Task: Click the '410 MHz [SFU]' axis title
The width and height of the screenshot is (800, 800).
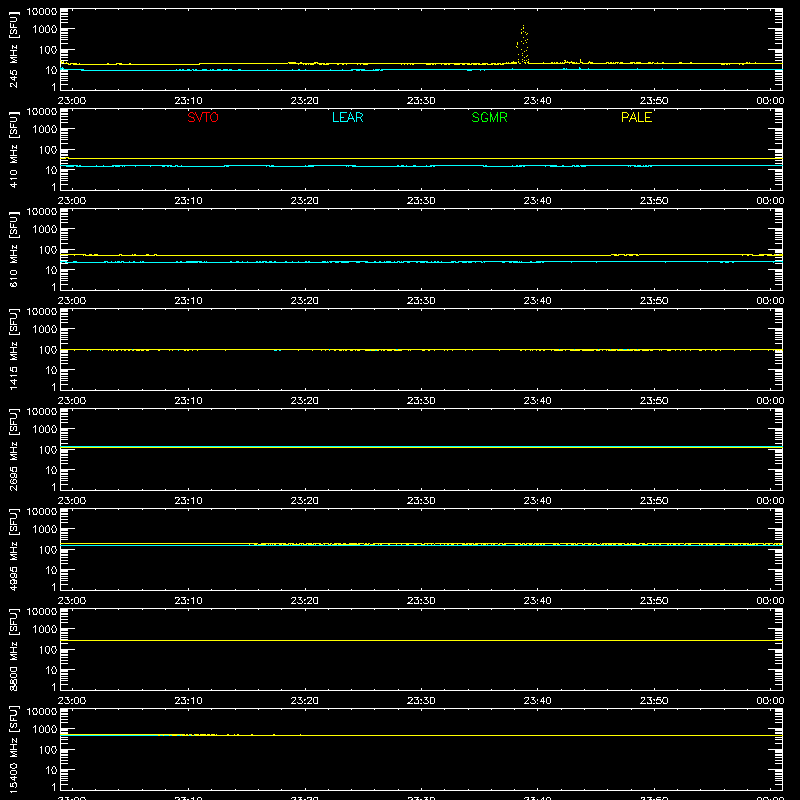Action: point(13,149)
